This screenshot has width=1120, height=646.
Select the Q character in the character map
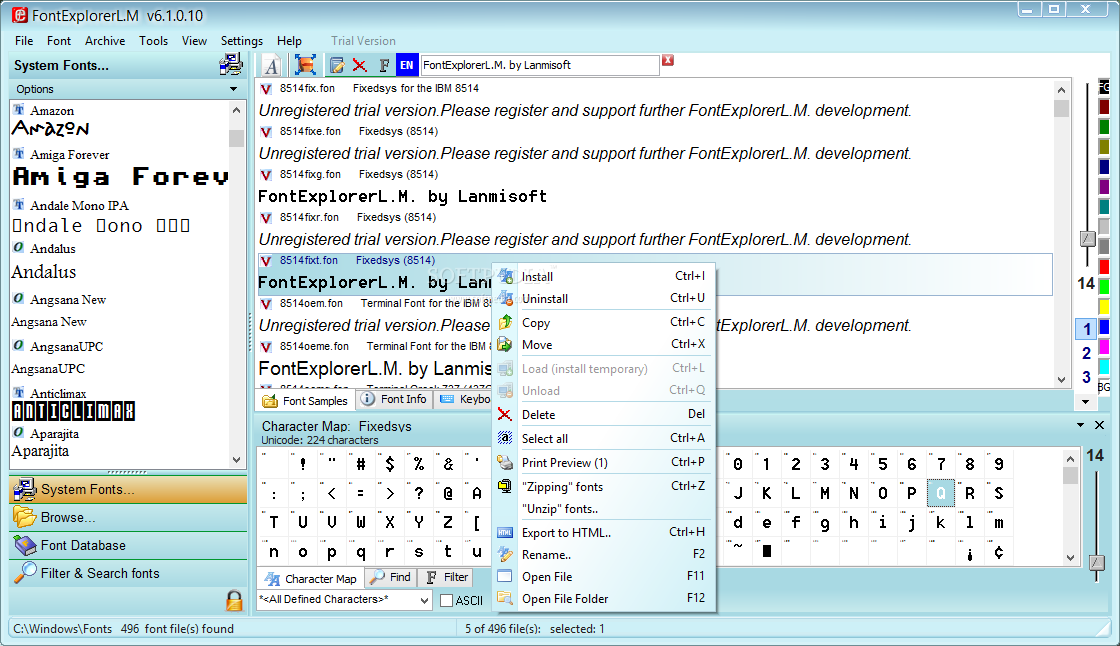(x=941, y=493)
